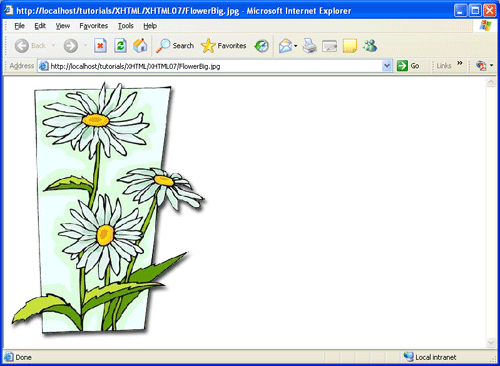Open the Edit menu
The height and width of the screenshot is (366, 500).
pos(40,26)
